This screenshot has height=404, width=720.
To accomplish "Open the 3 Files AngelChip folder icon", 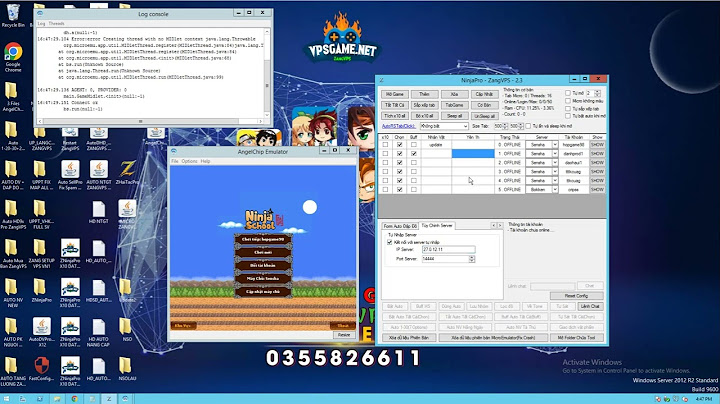I will pyautogui.click(x=13, y=96).
